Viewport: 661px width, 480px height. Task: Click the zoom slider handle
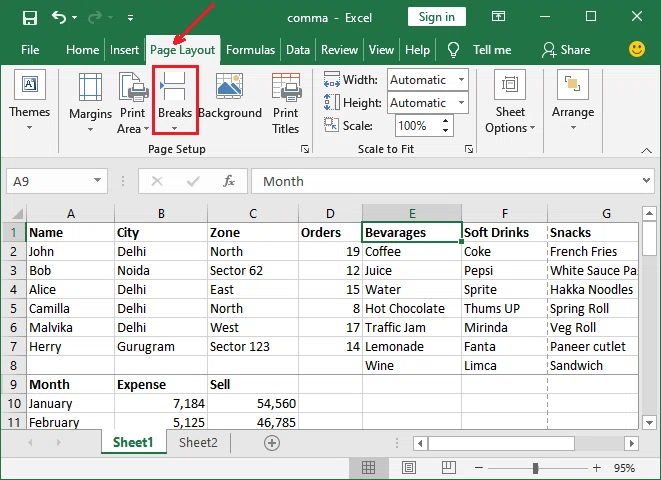tap(535, 468)
